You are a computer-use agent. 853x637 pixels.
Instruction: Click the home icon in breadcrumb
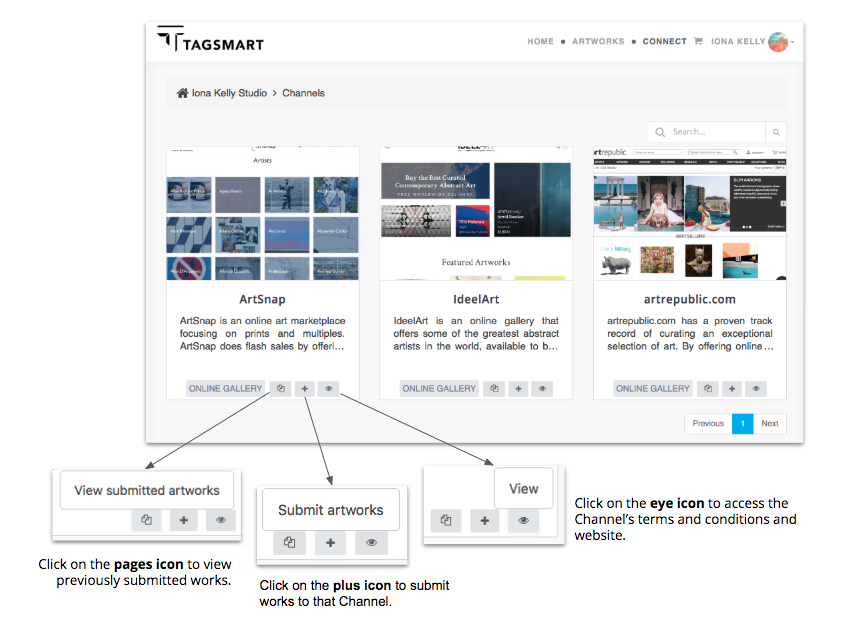pos(182,93)
